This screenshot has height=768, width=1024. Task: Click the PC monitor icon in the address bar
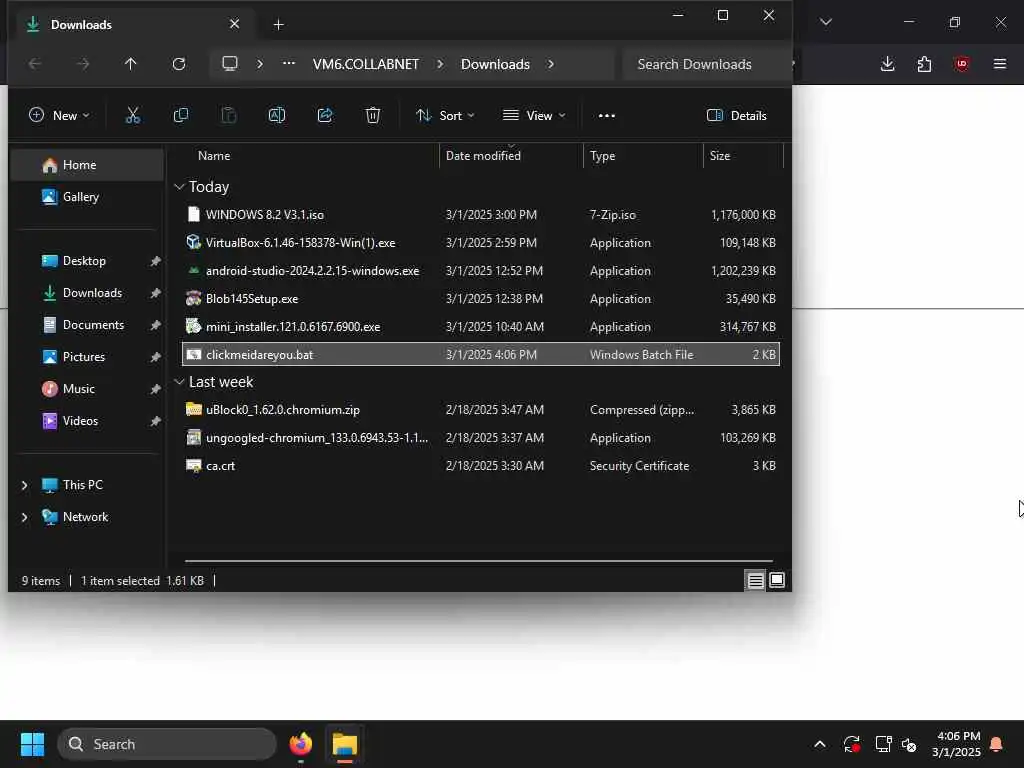pos(230,63)
